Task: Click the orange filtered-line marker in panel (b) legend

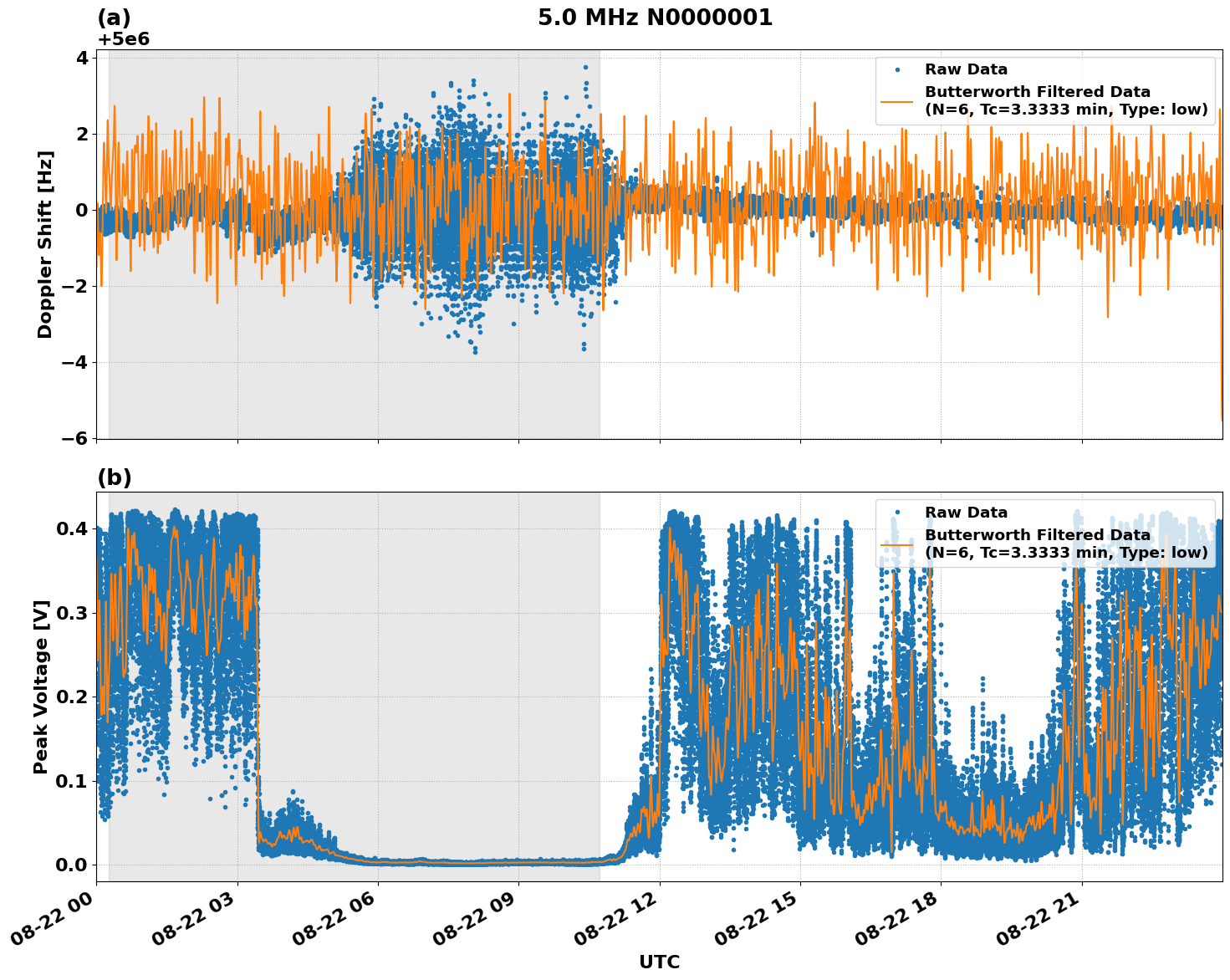Action: tap(901, 547)
